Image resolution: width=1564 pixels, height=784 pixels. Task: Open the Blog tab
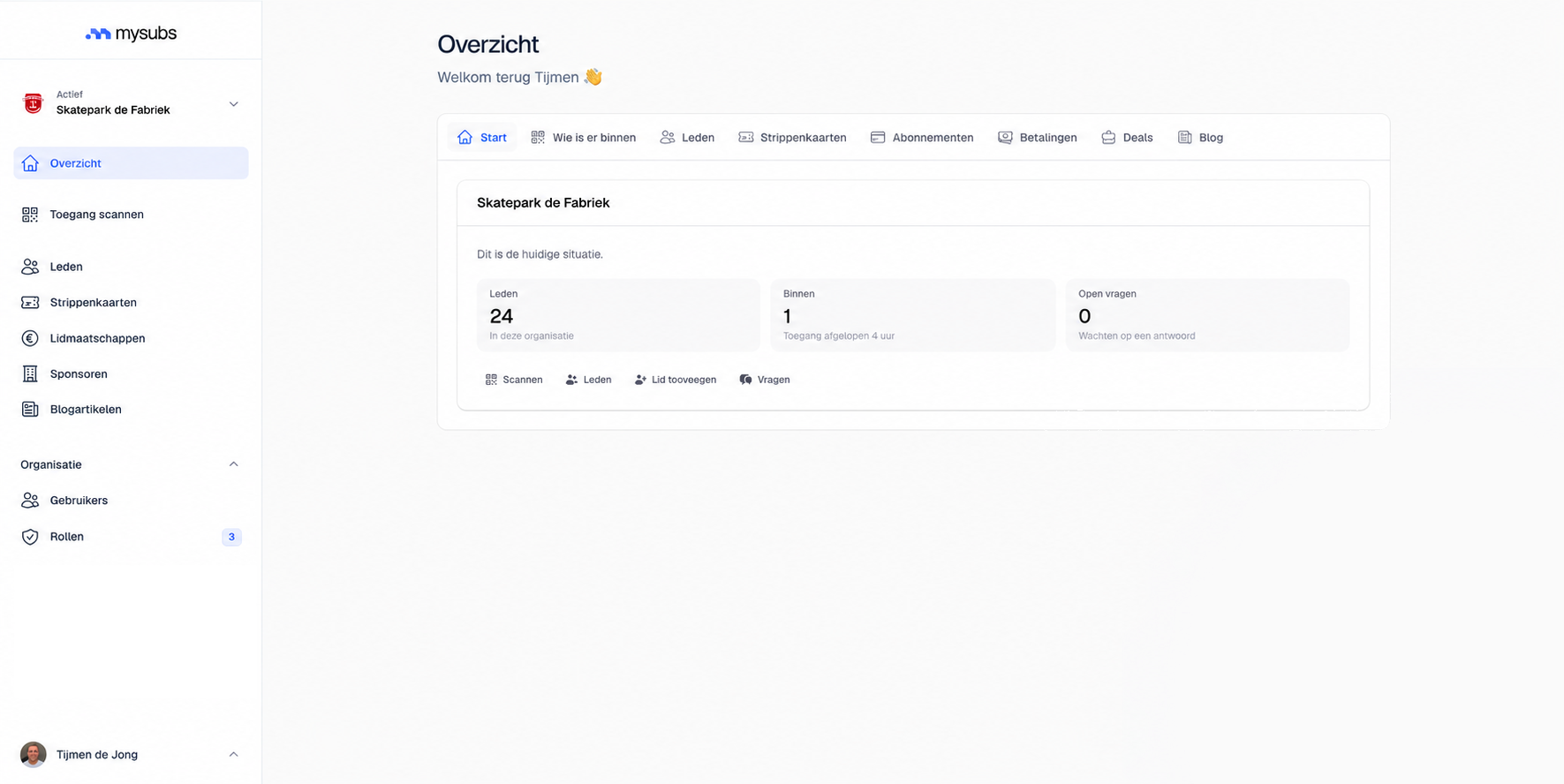point(1200,138)
